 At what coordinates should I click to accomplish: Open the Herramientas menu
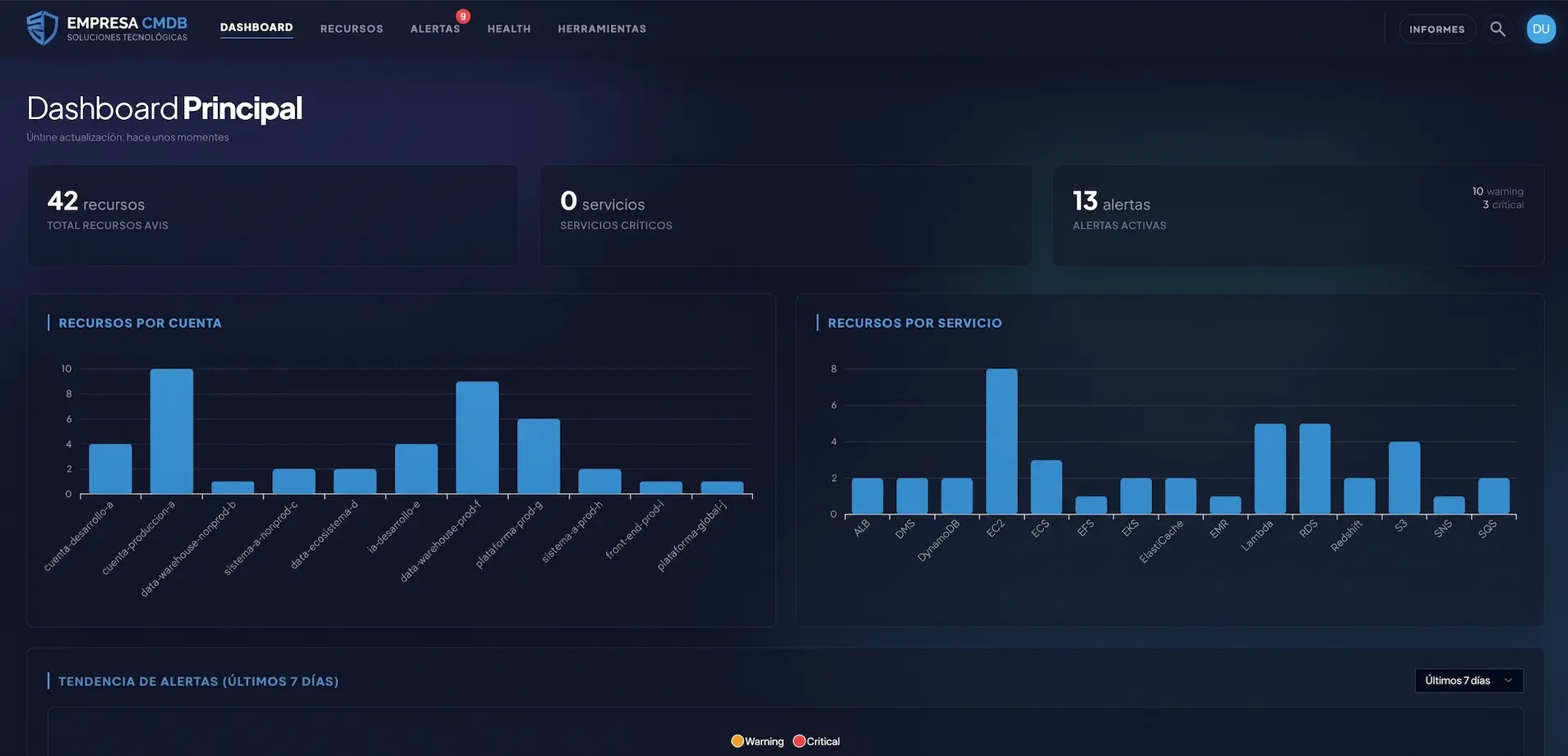point(602,29)
